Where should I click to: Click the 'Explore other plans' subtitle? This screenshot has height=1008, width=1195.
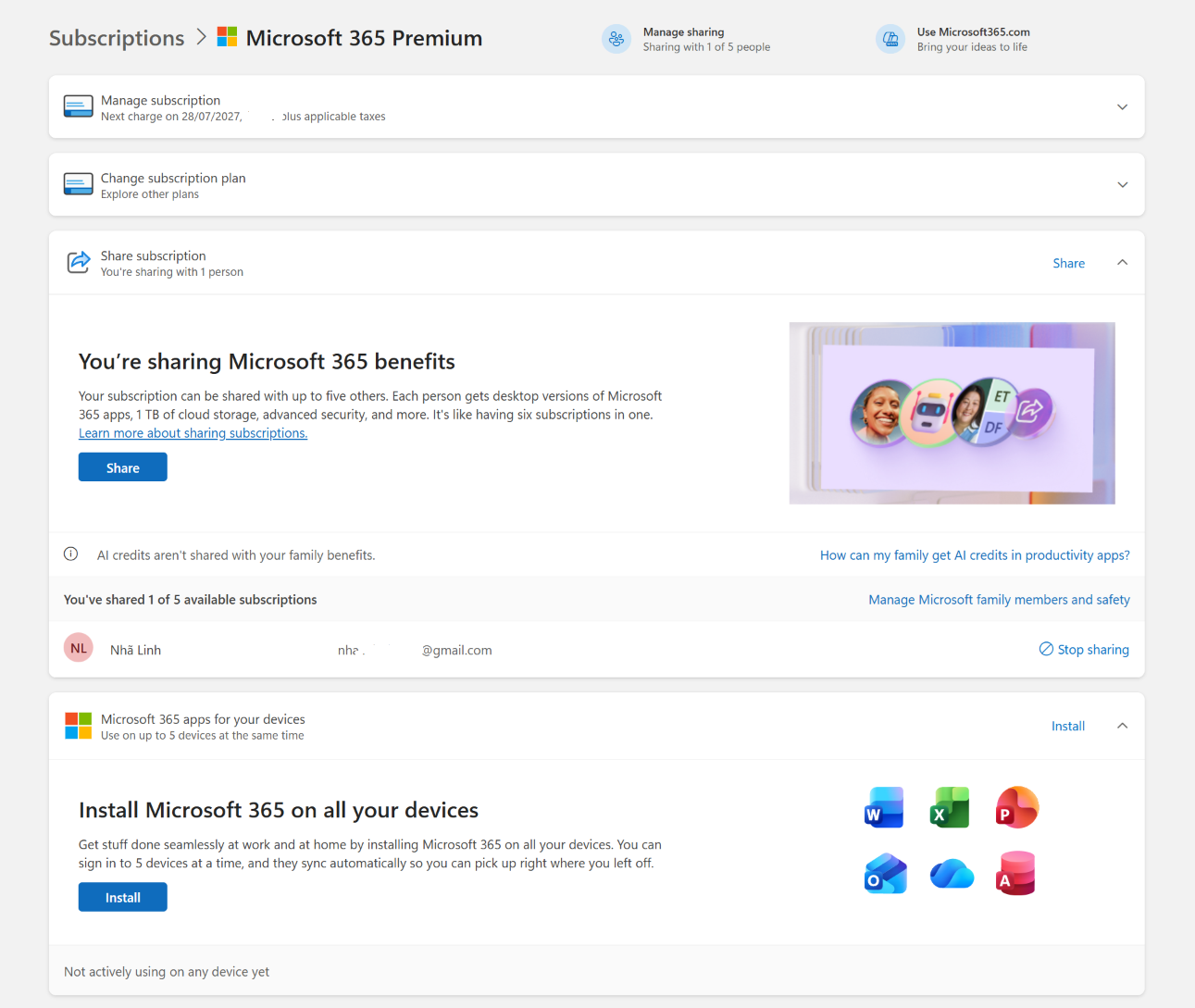click(150, 194)
